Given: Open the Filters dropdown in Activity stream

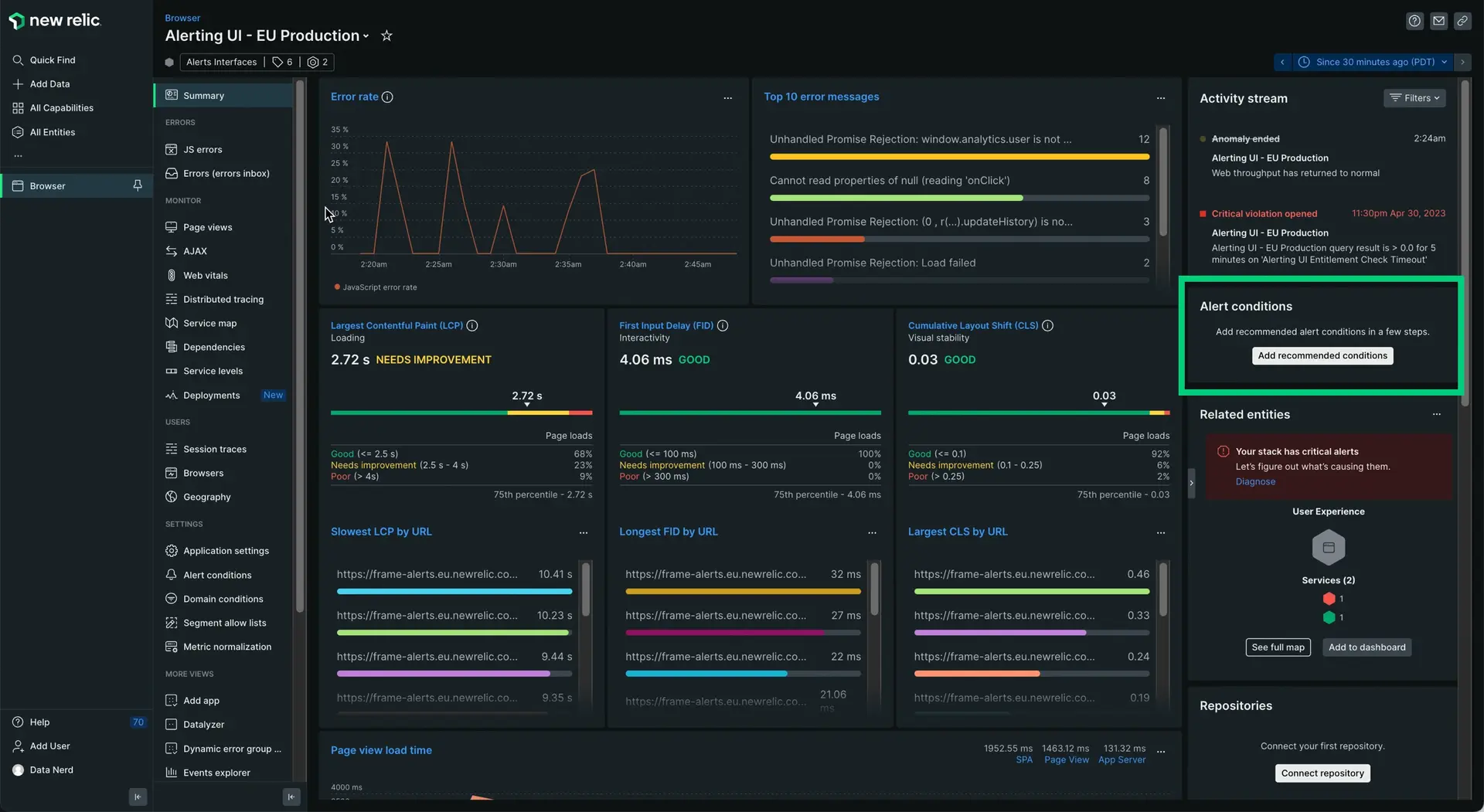Looking at the screenshot, I should pos(1414,98).
